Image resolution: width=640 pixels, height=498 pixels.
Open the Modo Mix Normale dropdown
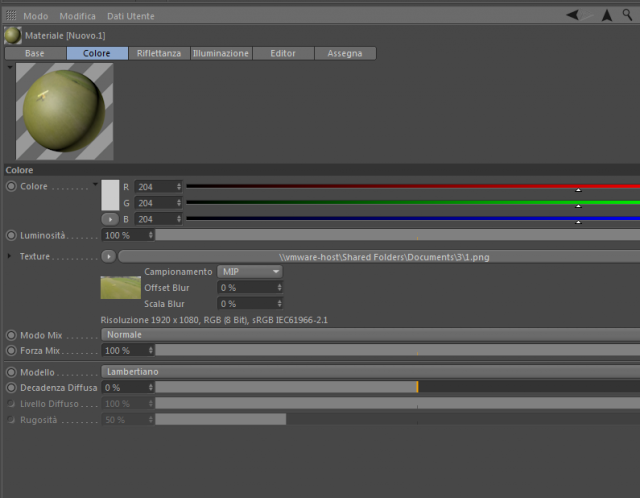pos(371,335)
